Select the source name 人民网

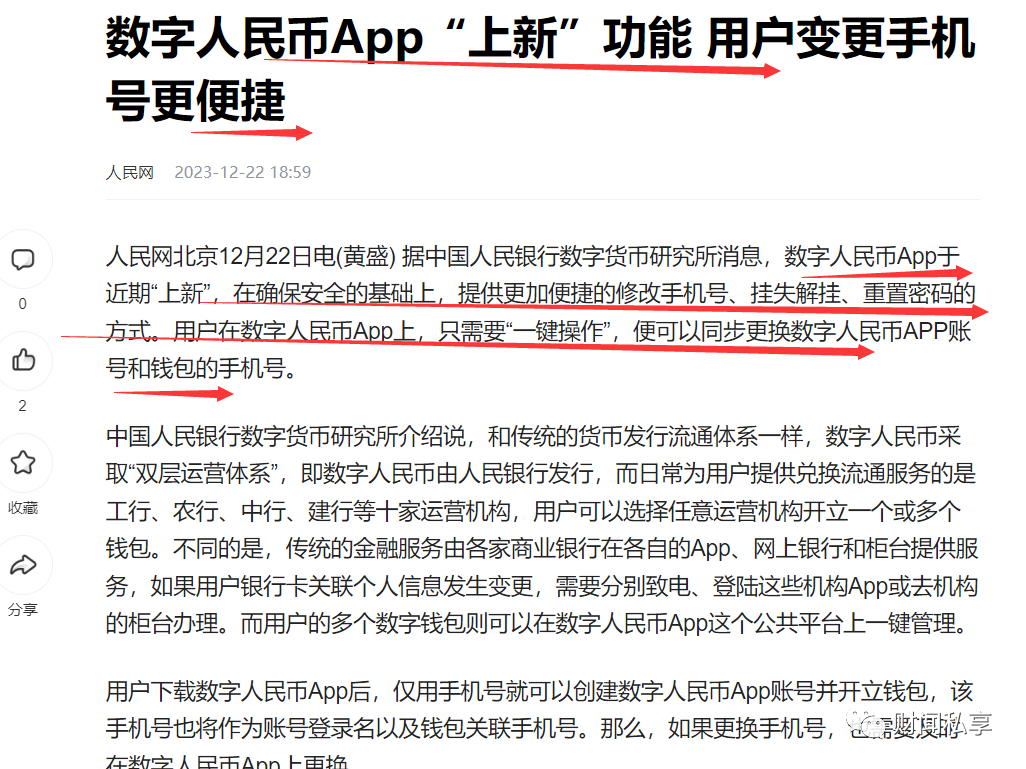tap(129, 171)
